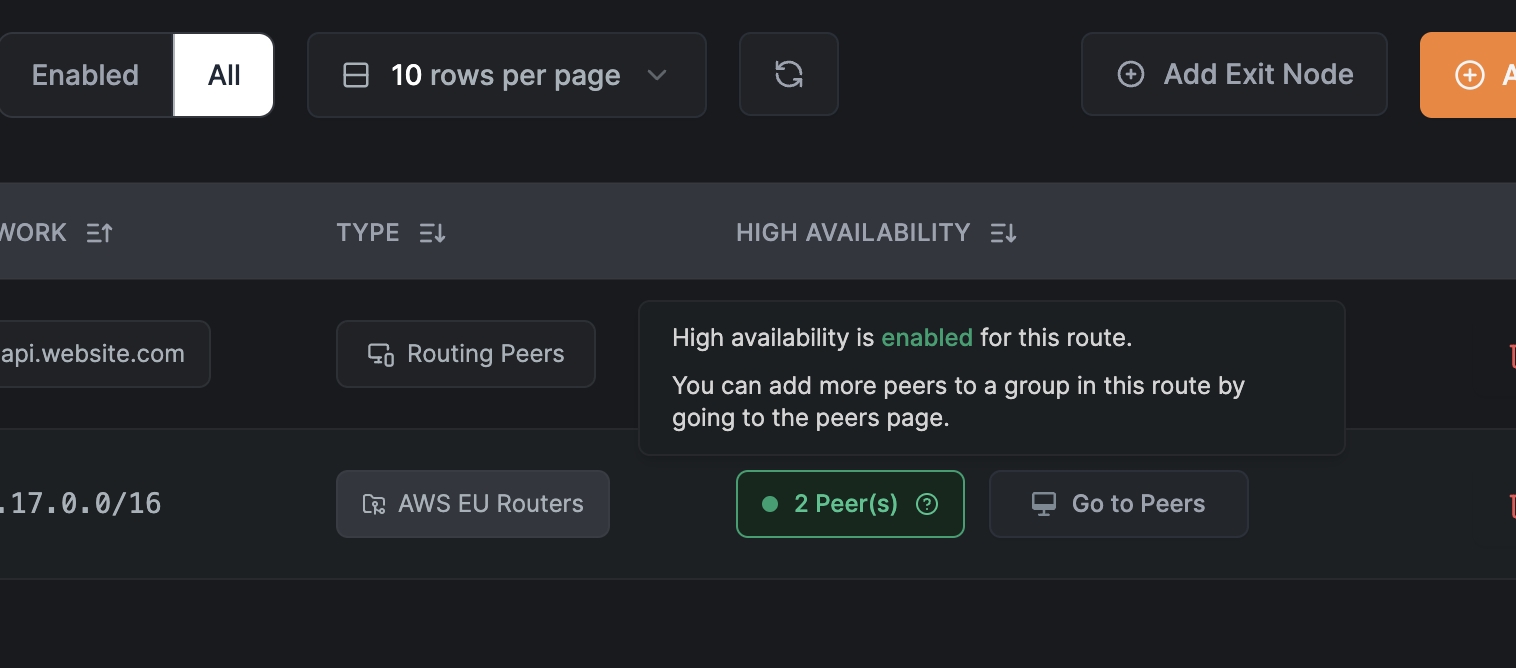Click the red delete icon for api.website.com route
The height and width of the screenshot is (668, 1516).
pos(1512,355)
